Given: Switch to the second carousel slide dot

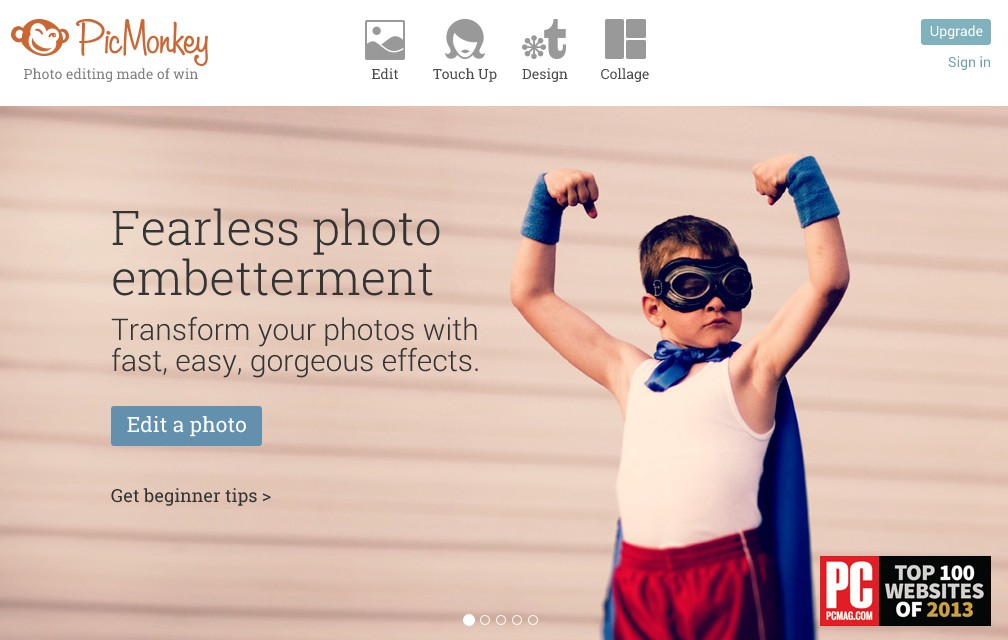Looking at the screenshot, I should click(x=485, y=620).
